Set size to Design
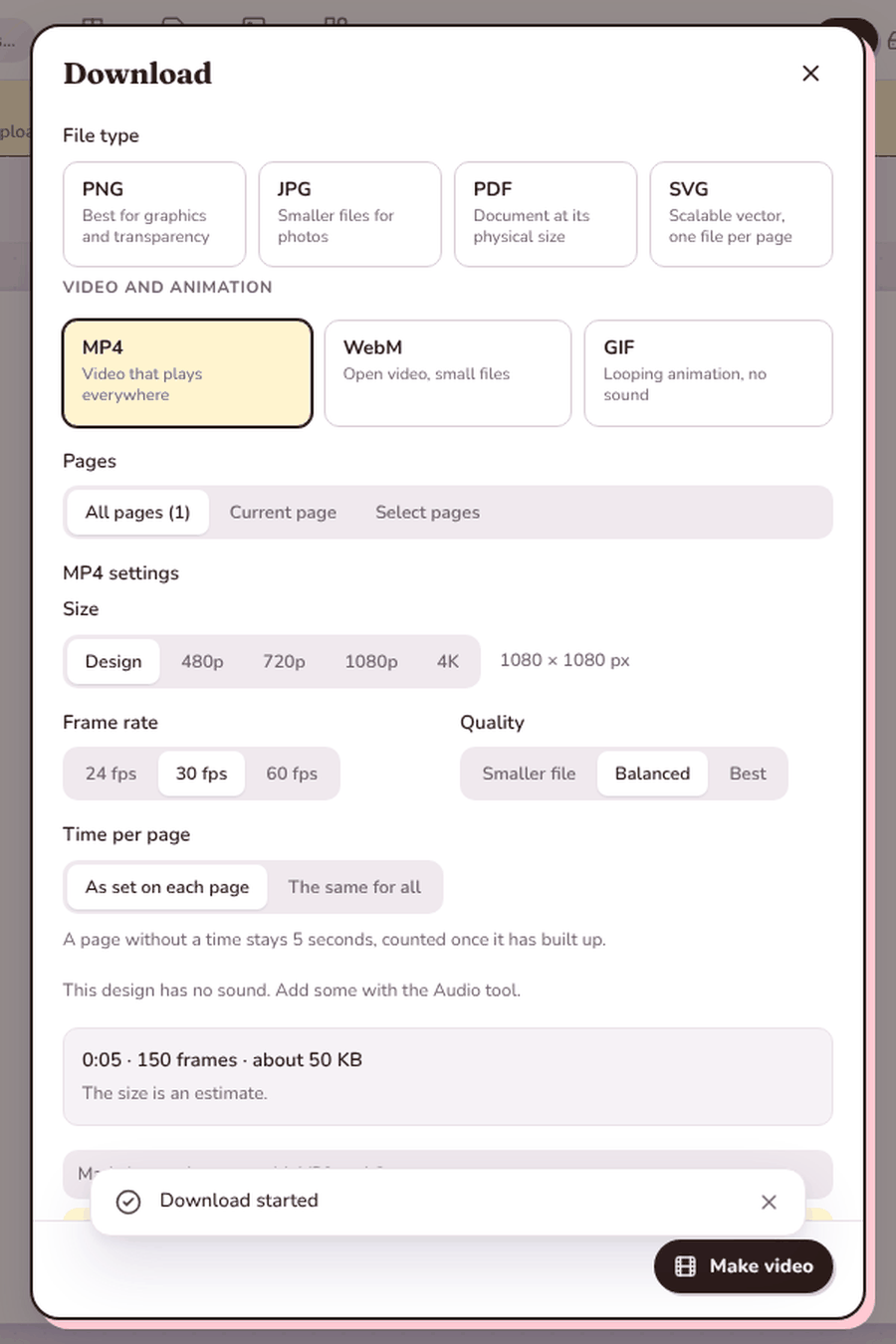The image size is (896, 1344). pyautogui.click(x=113, y=662)
